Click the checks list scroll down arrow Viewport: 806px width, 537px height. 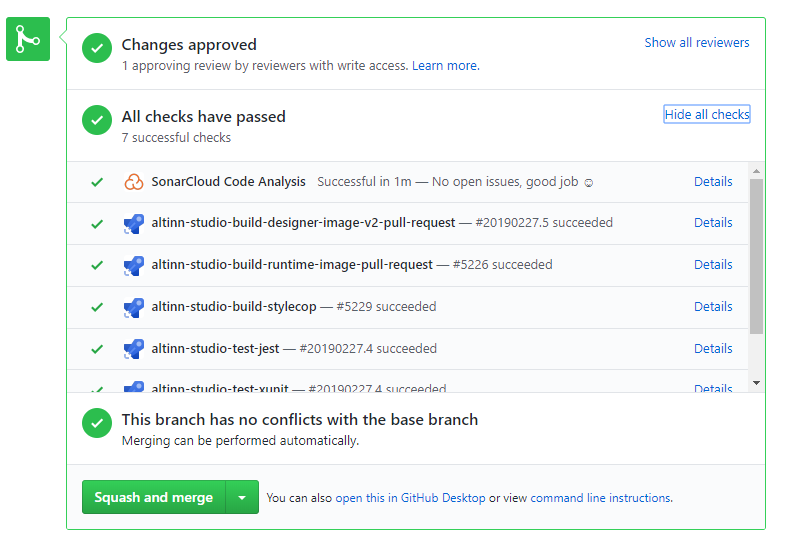756,382
